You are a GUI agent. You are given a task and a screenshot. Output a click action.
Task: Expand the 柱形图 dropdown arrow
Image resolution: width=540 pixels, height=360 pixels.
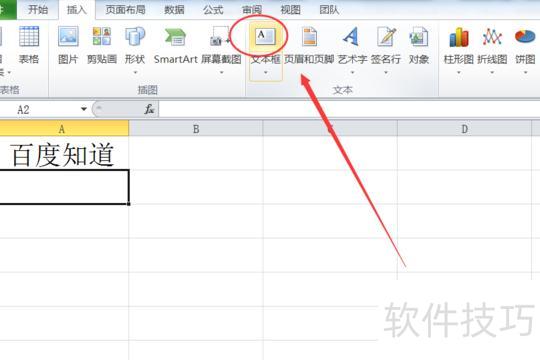coord(459,72)
